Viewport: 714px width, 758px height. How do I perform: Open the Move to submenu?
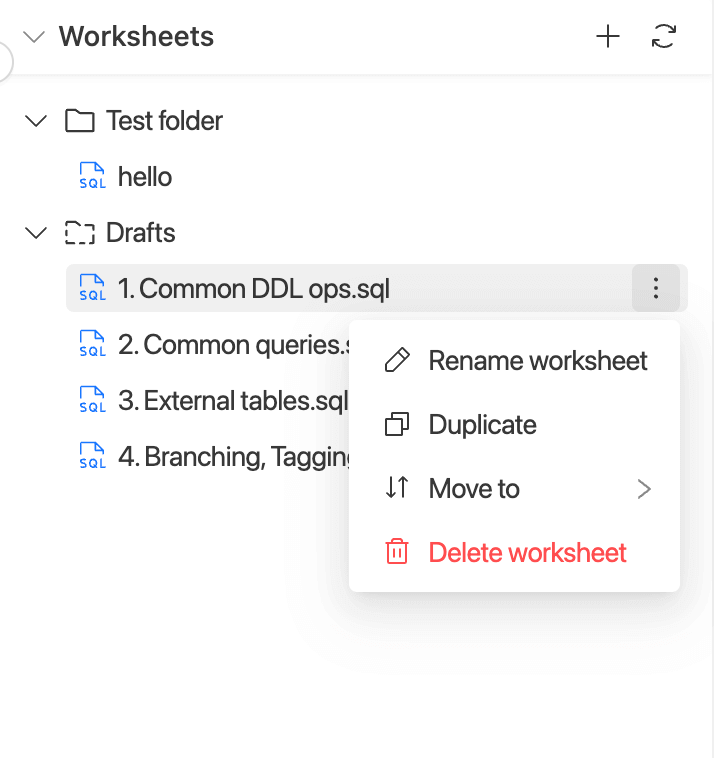514,488
